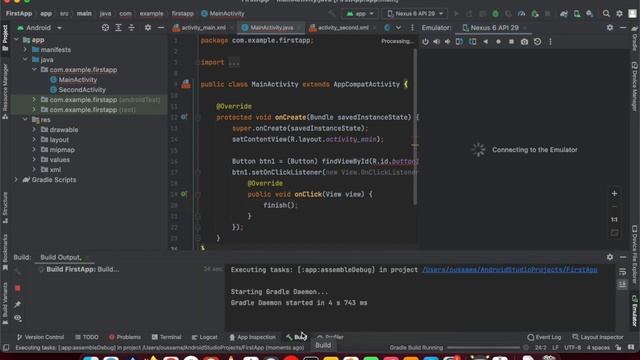Open emulator snapshots clock icon
This screenshot has width=640, height=360.
point(537,42)
